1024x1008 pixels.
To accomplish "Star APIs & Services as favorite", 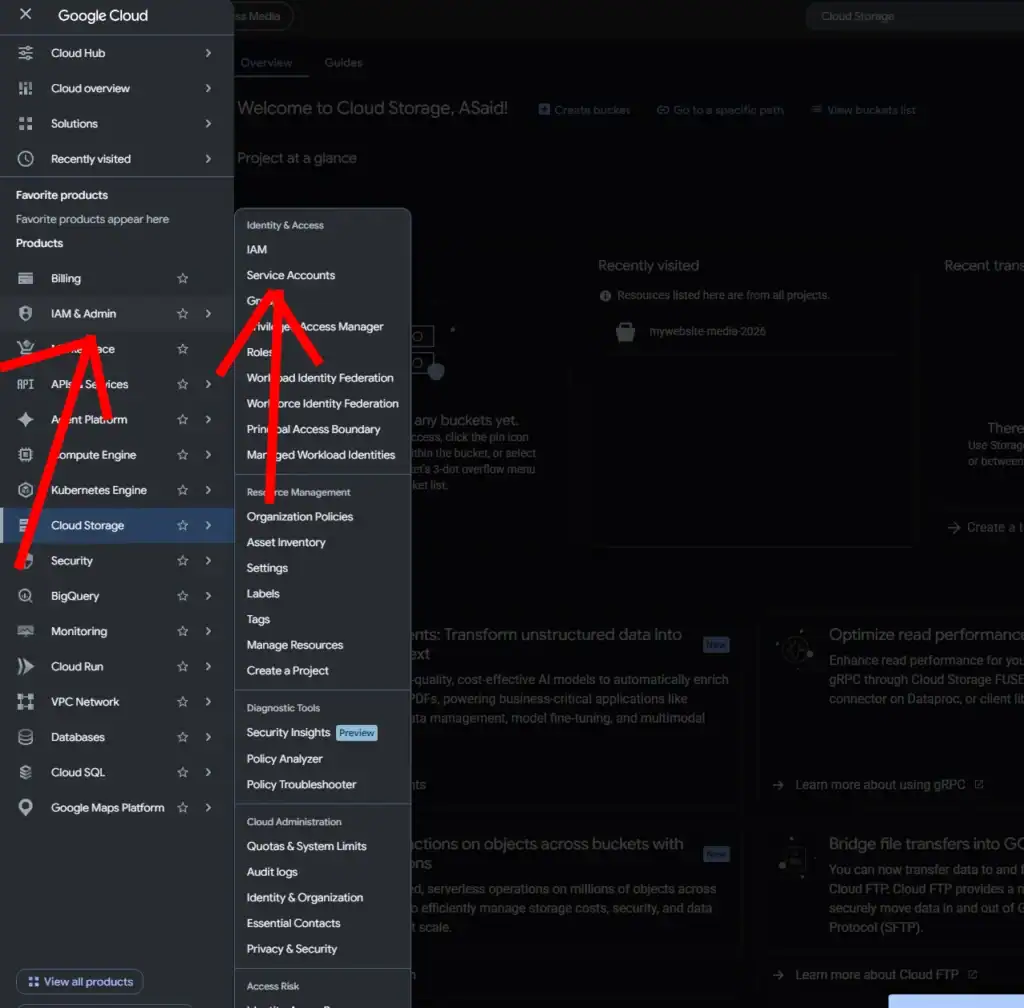I will tap(182, 384).
